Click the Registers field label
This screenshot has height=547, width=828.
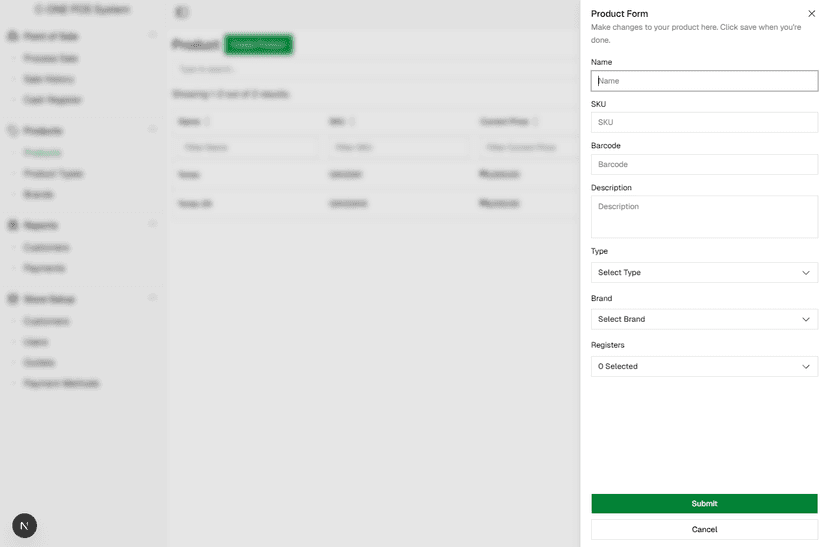coord(607,345)
